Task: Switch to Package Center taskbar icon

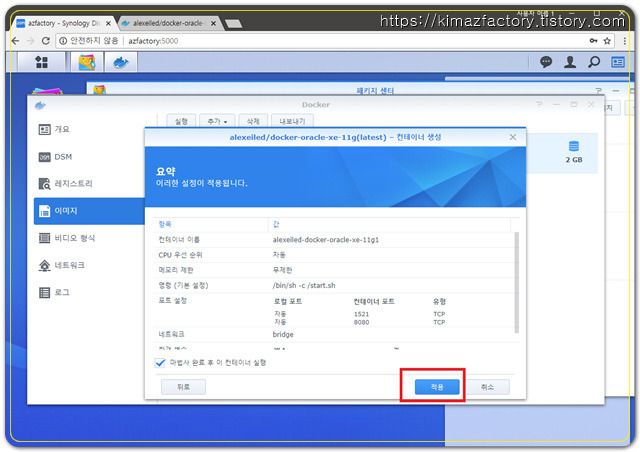Action: (x=87, y=62)
